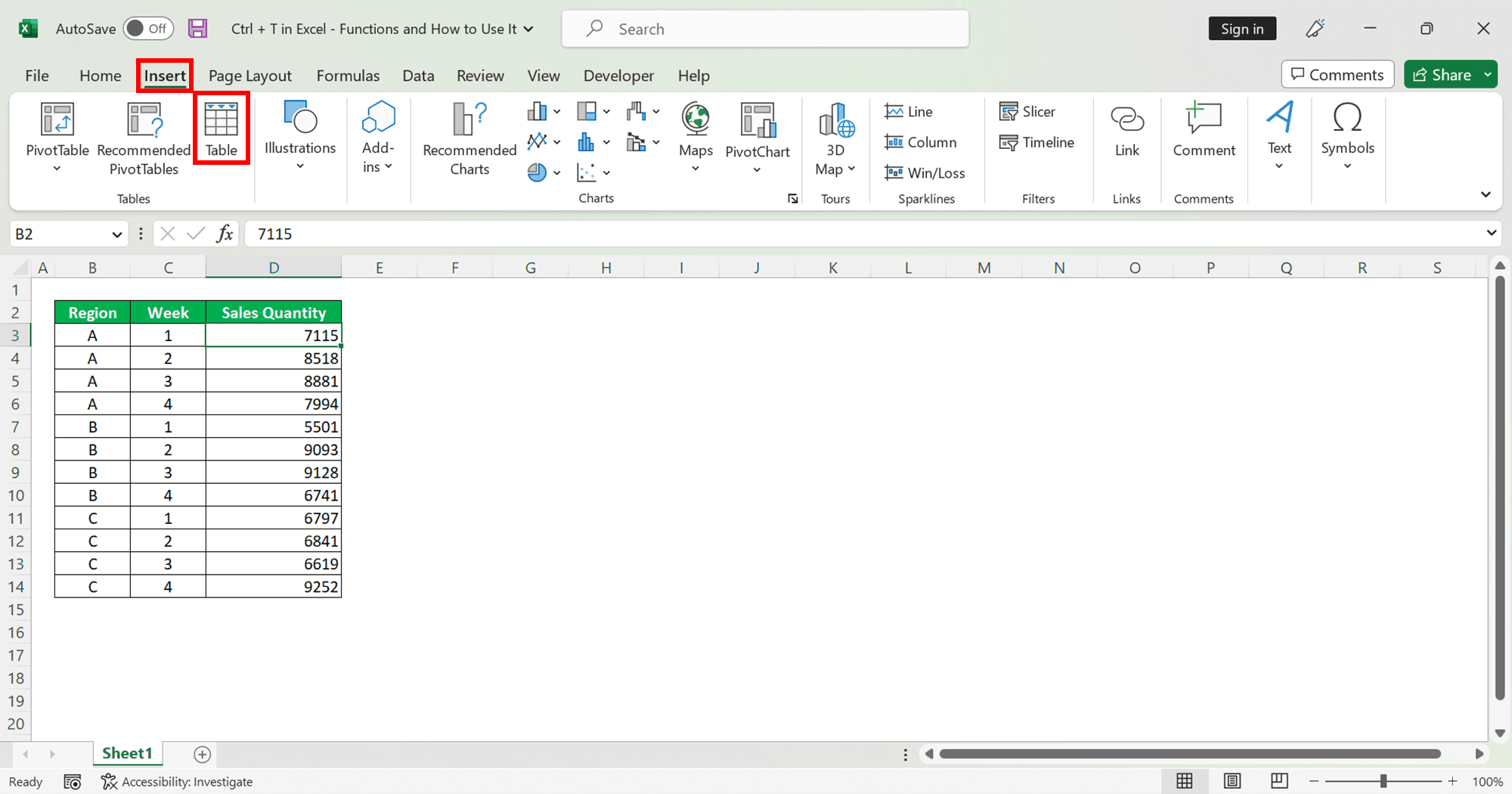Viewport: 1512px width, 794px height.
Task: Insert a column or bar chart
Action: click(x=544, y=112)
